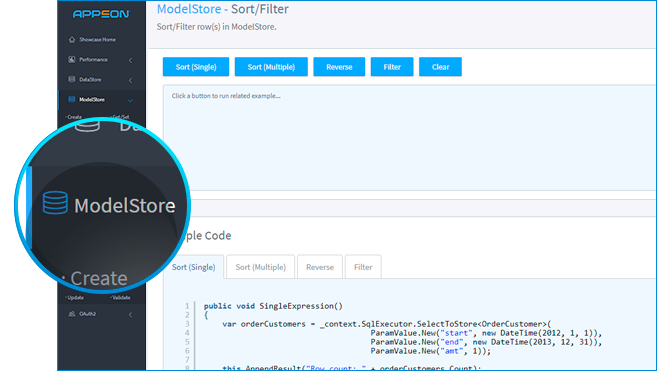Run the blue Filter example button

click(392, 67)
